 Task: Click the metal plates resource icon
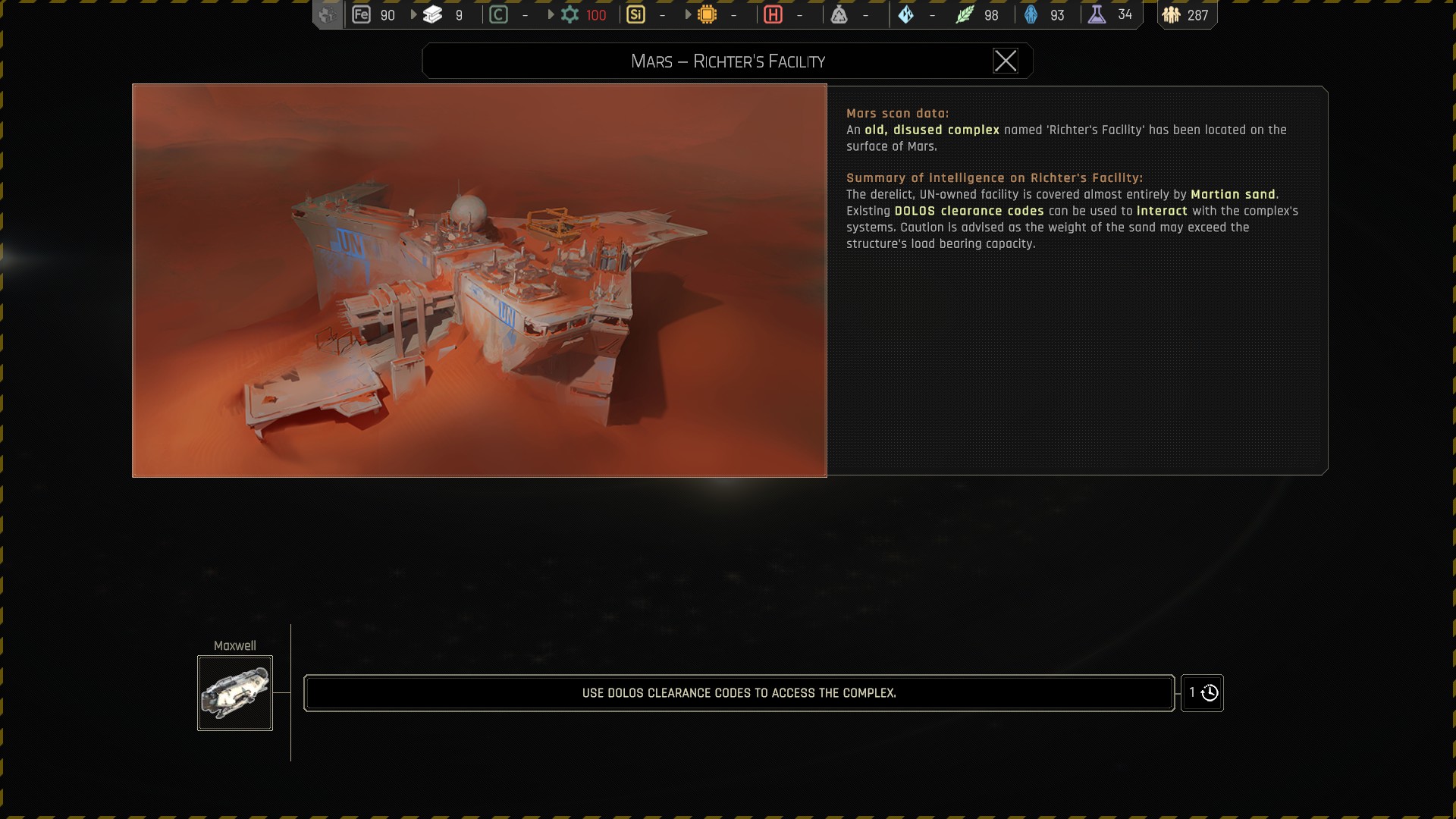(x=432, y=14)
